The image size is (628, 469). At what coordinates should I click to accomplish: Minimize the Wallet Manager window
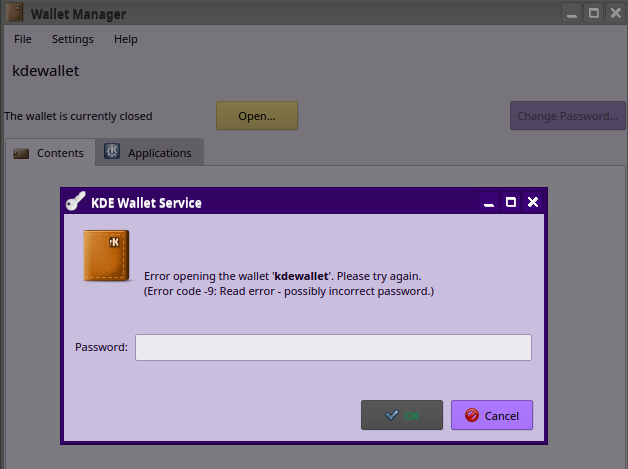click(571, 13)
